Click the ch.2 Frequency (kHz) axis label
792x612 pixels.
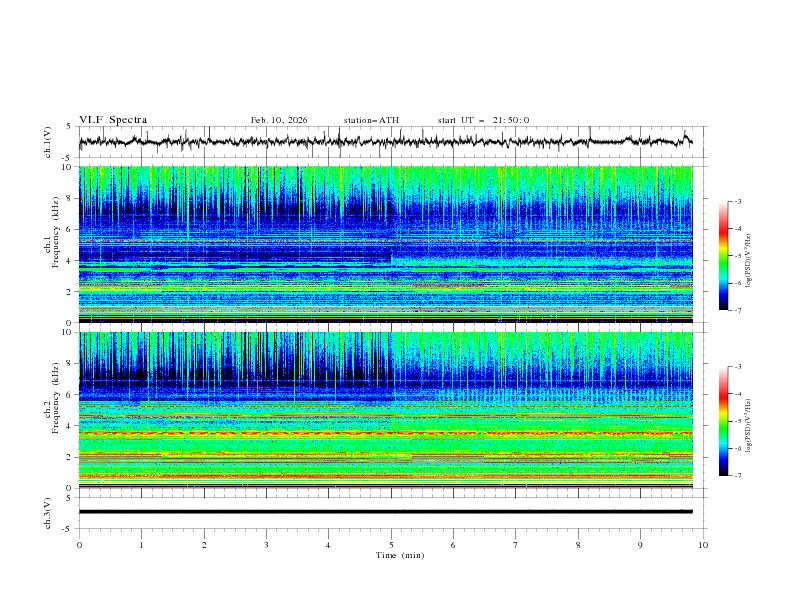(52, 398)
